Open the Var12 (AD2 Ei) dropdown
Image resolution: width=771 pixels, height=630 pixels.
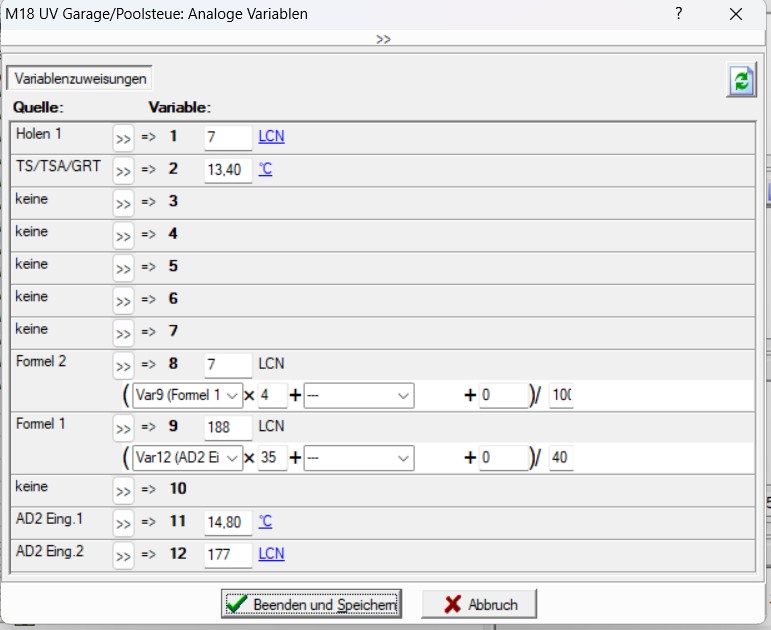[188, 458]
